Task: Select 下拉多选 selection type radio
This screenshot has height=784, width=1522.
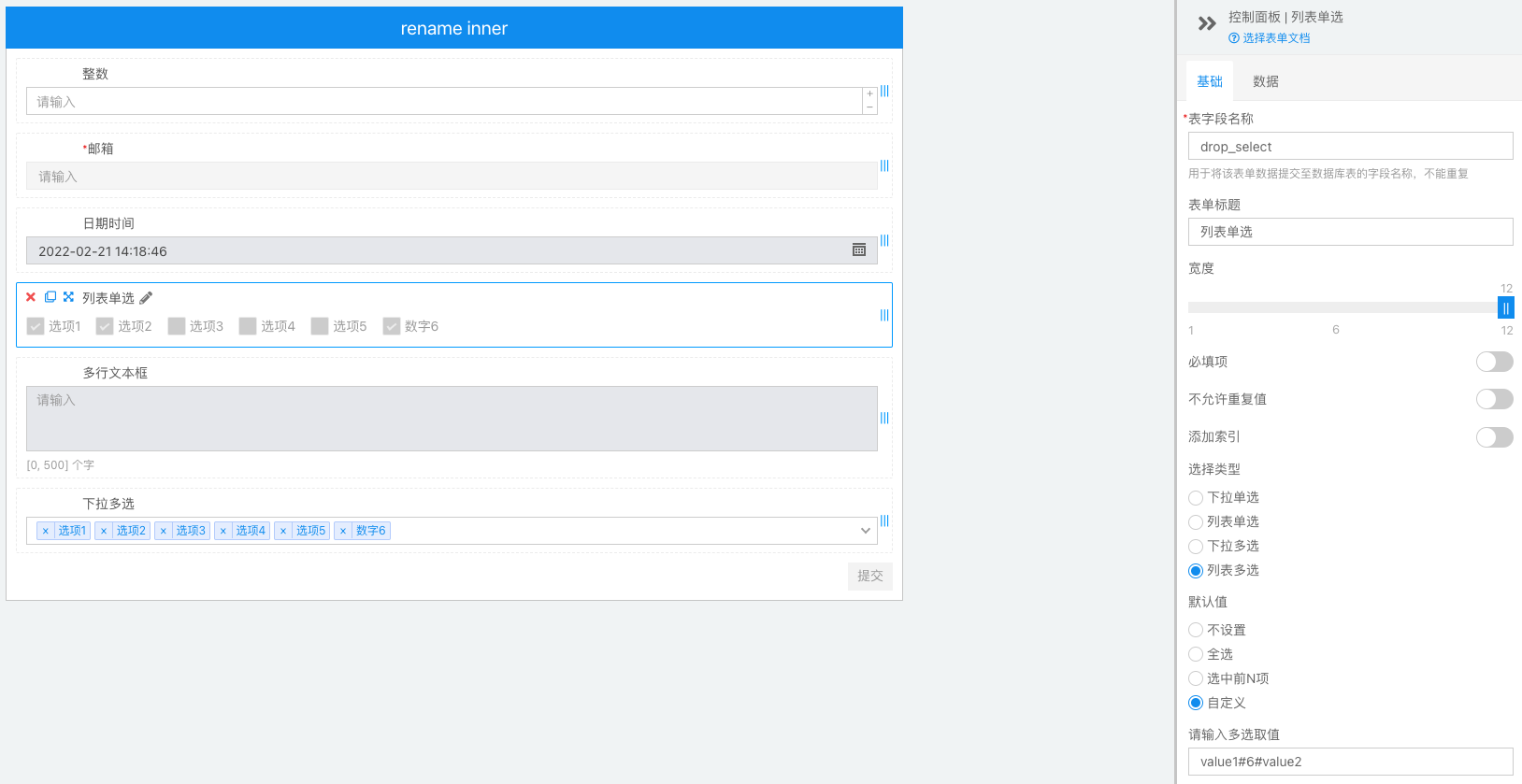Action: (x=1196, y=547)
